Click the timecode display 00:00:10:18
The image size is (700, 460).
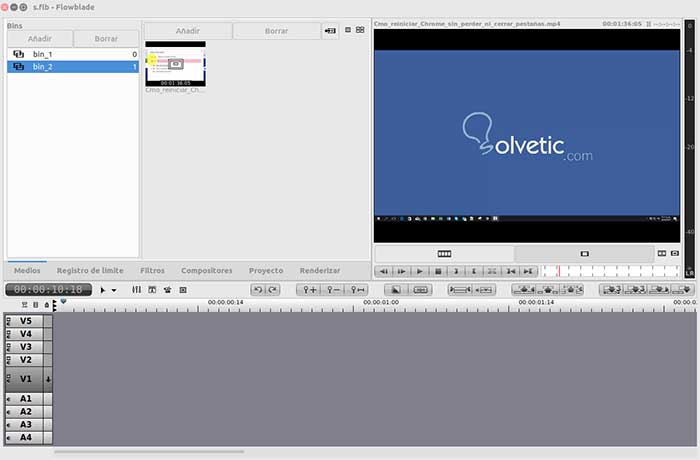click(x=49, y=289)
